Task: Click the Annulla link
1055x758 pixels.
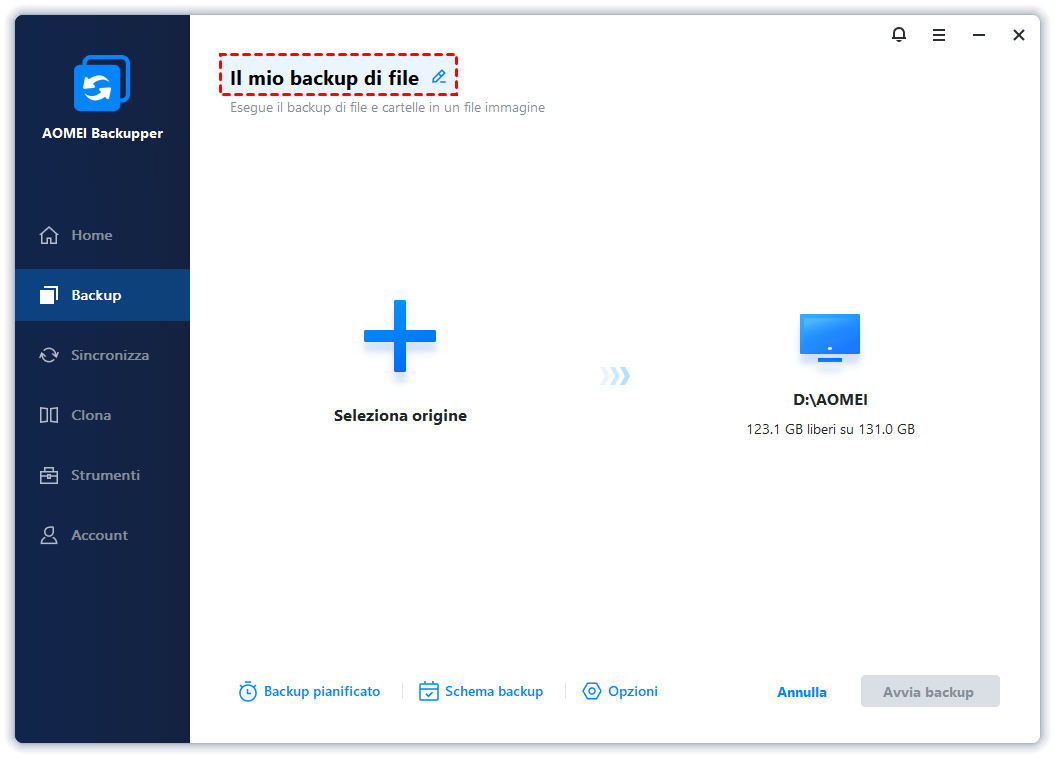Action: tap(801, 692)
